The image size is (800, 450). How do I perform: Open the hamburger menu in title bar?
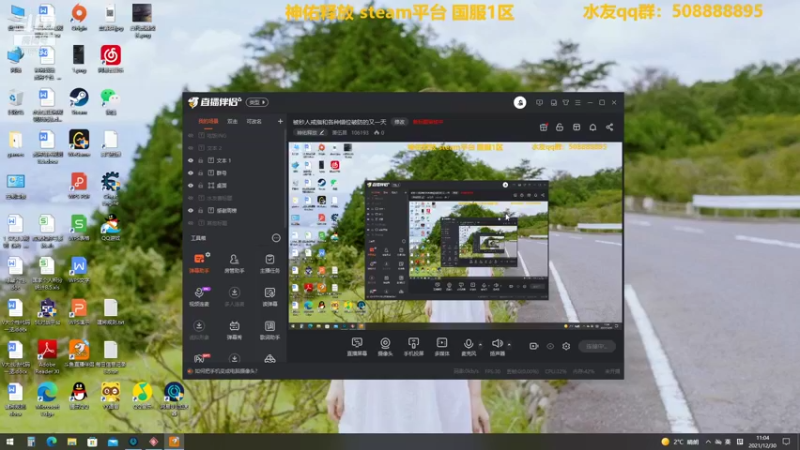[x=578, y=103]
